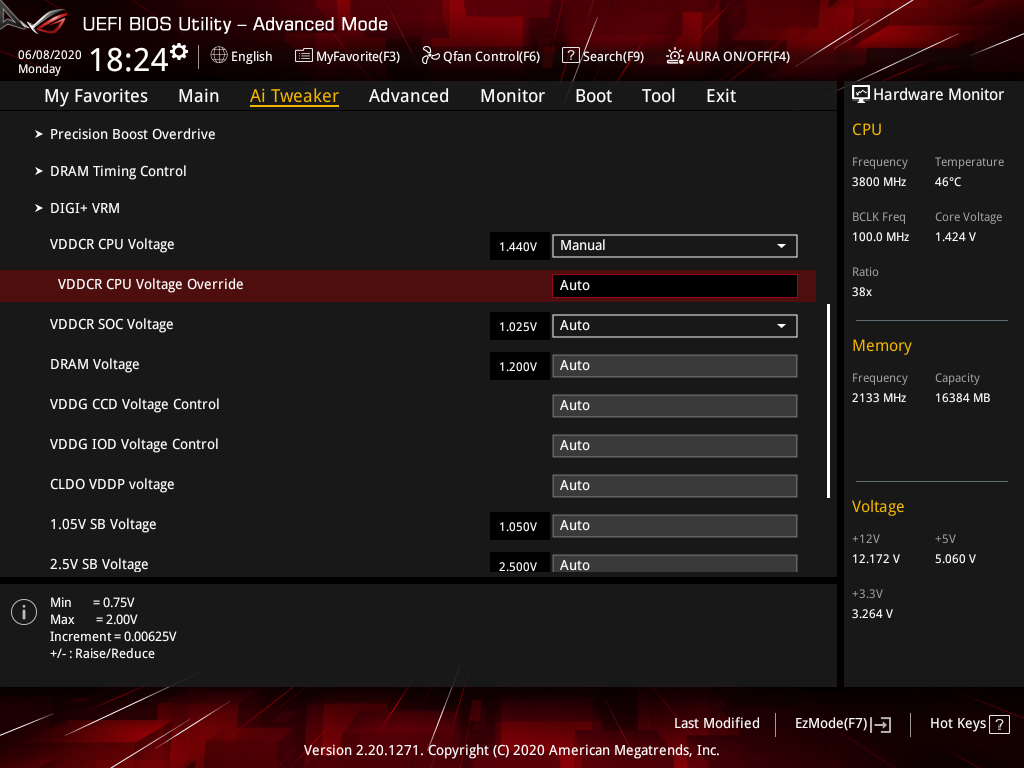Select English as the language
This screenshot has width=1024, height=768.
251,57
